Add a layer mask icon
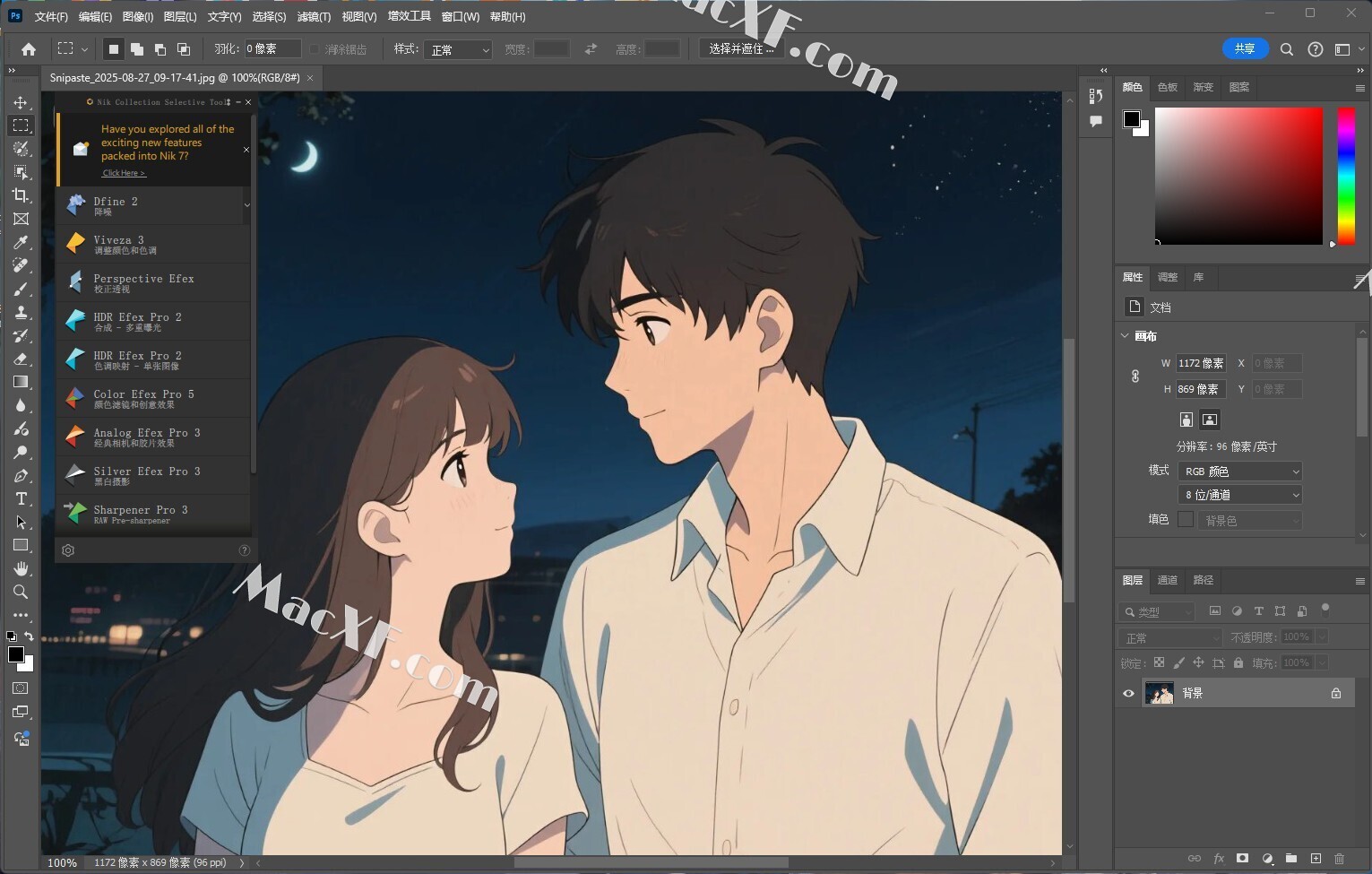Screen dimensions: 1372x874 tap(1242, 858)
